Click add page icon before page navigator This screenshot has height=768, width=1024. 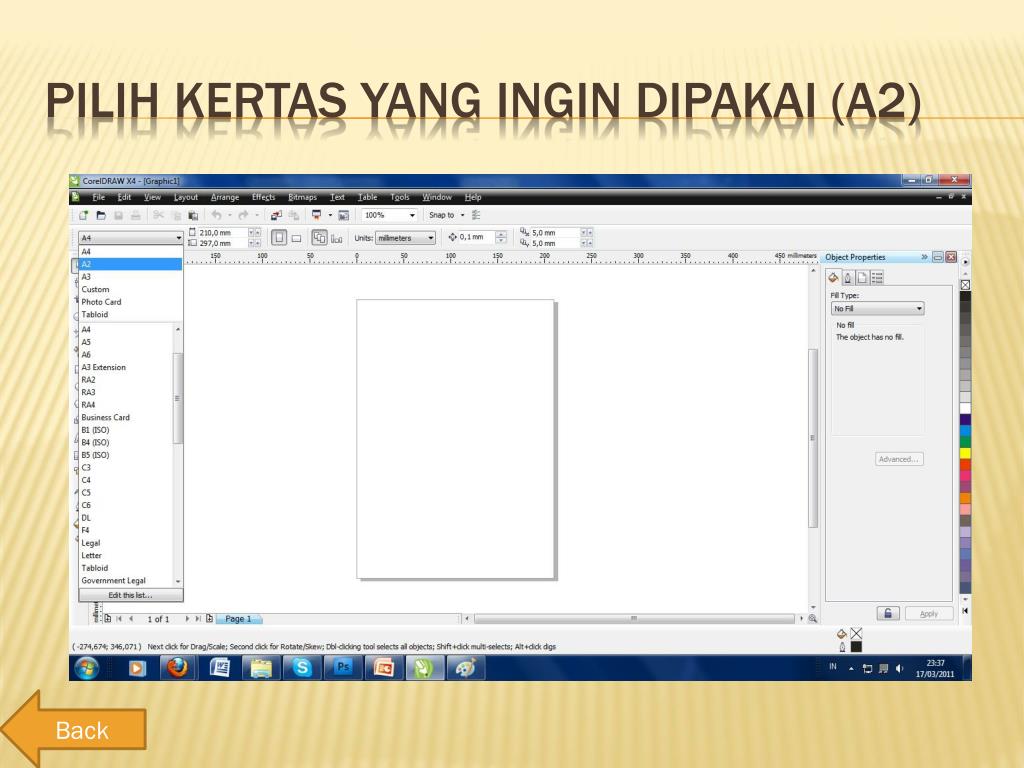(x=108, y=618)
